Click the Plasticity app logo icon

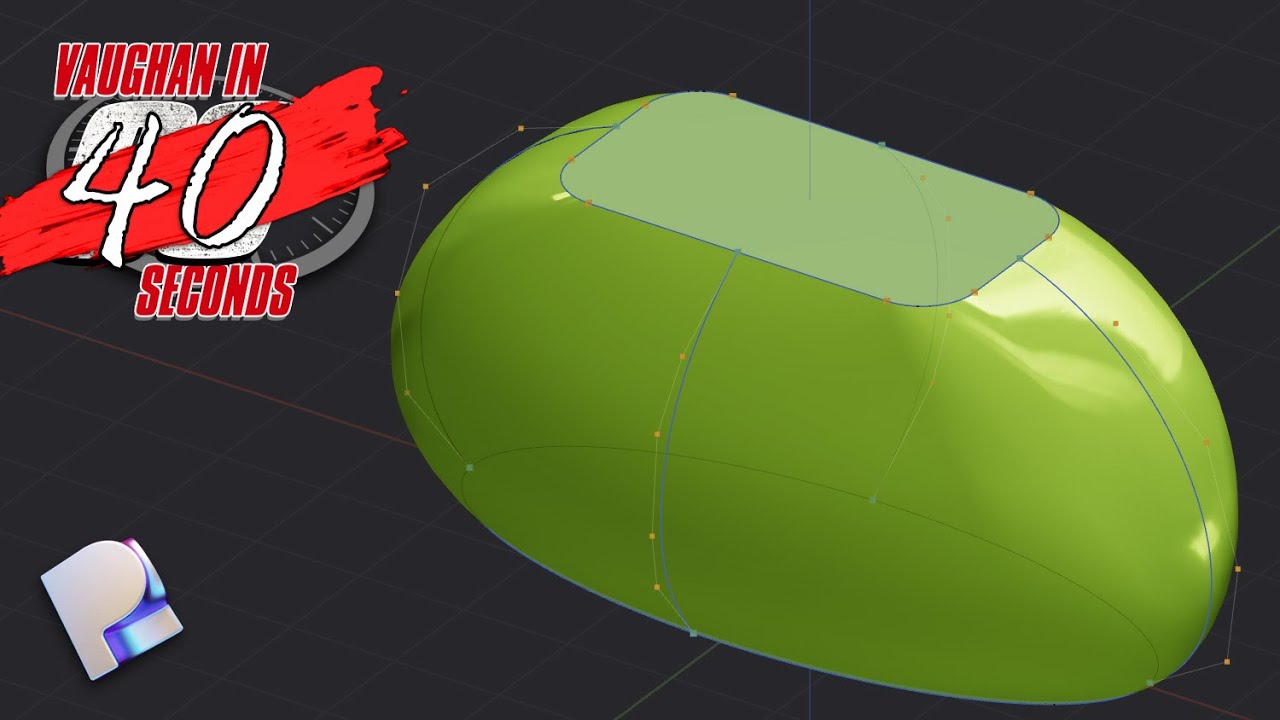pos(111,608)
